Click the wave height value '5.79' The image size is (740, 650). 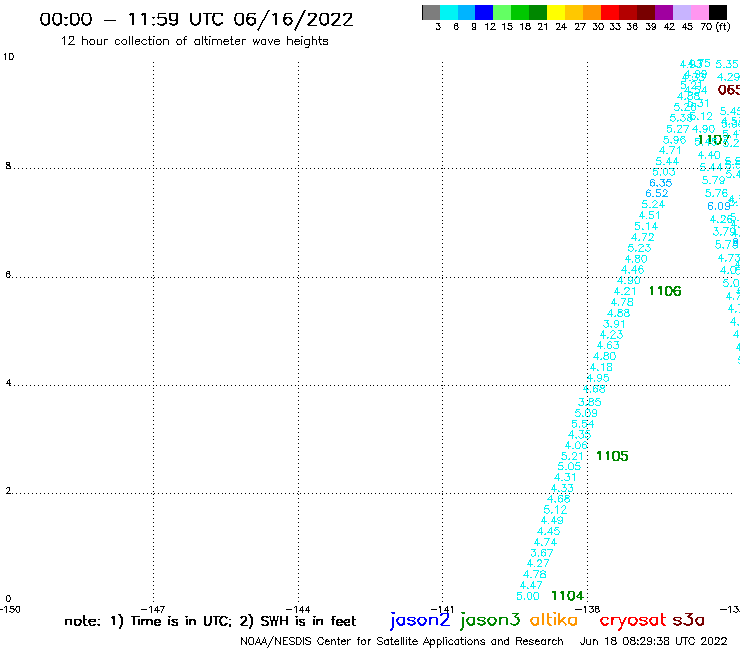(x=714, y=181)
